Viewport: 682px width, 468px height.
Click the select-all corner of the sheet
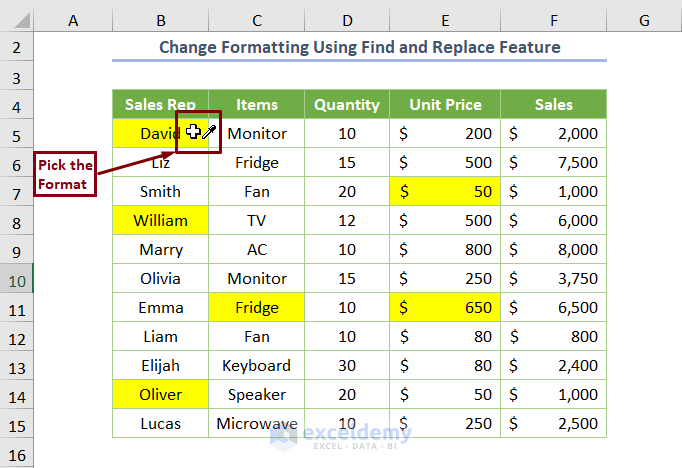(19, 20)
